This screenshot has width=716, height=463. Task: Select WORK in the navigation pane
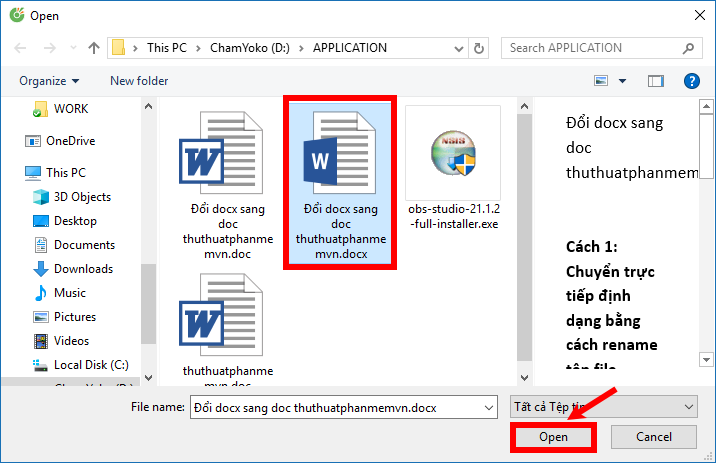pos(71,109)
